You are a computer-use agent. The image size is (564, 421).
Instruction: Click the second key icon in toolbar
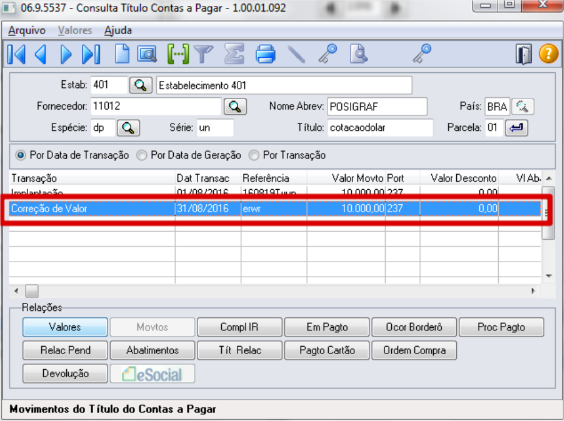(x=422, y=54)
